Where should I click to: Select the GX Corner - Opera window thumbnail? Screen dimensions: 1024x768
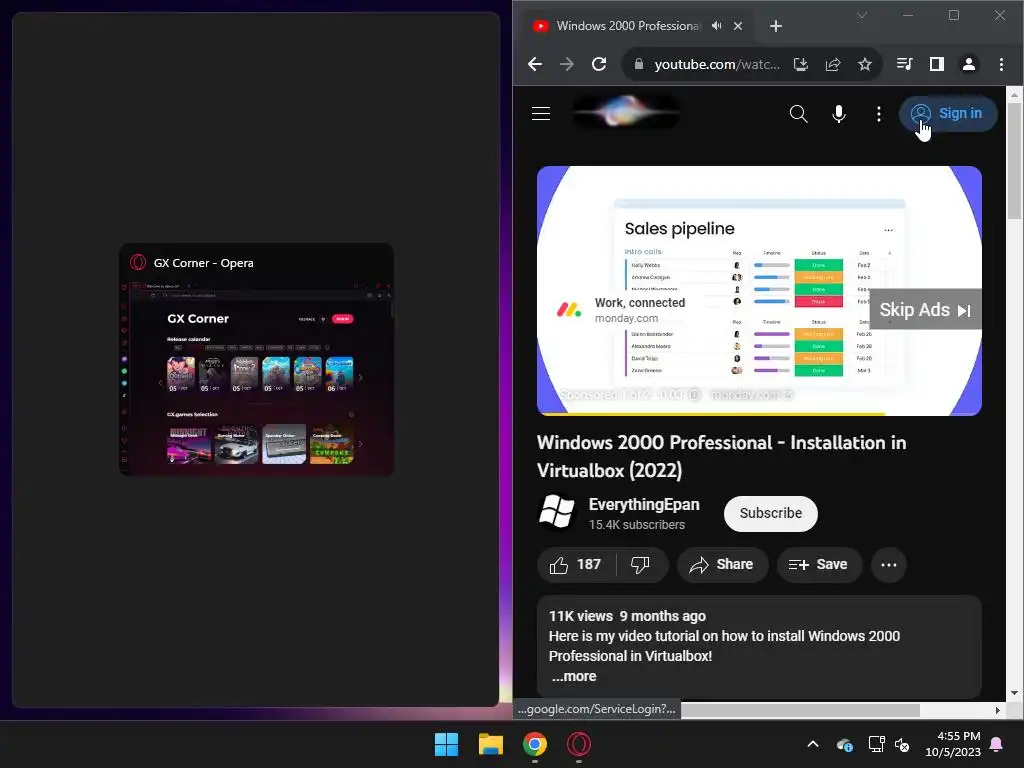(x=257, y=359)
